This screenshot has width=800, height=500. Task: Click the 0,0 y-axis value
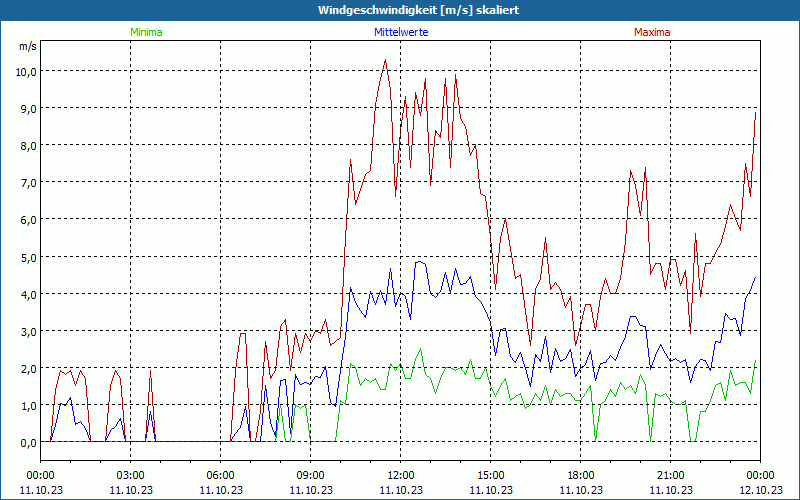(28, 443)
